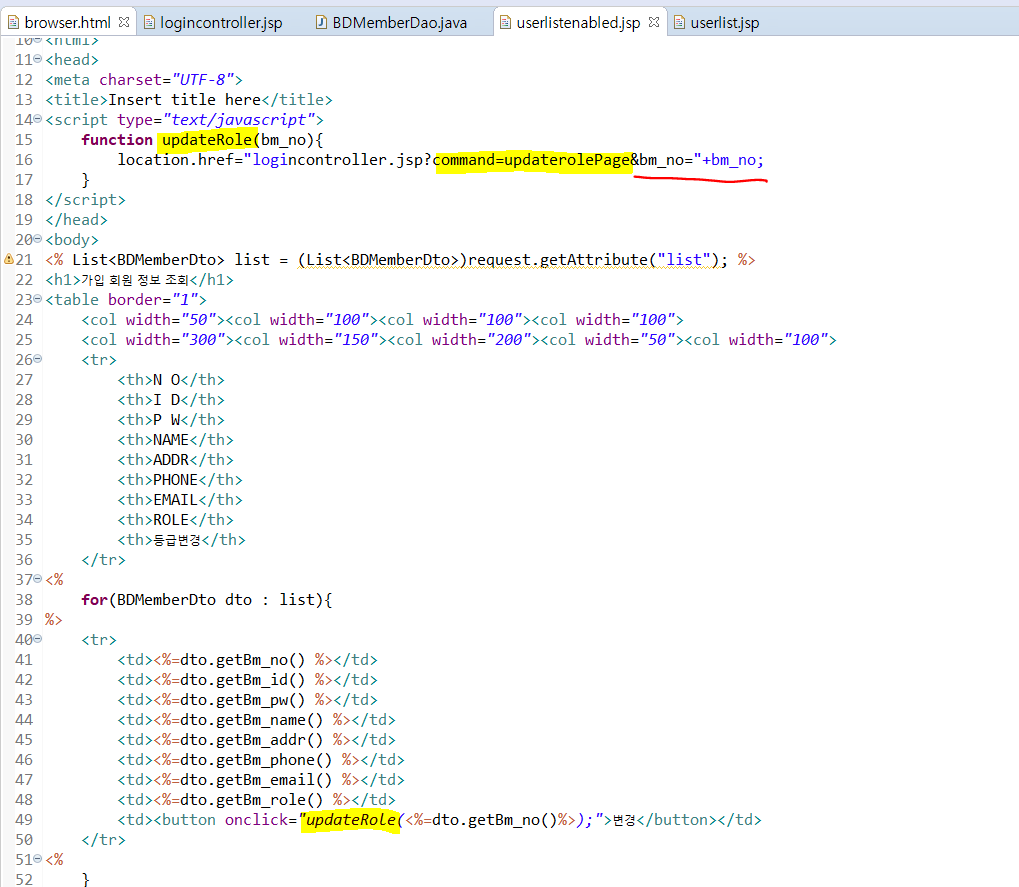Screen dimensions: 1019x887
Task: Collapse the scriptlet fold on line 37
Action: (x=38, y=579)
